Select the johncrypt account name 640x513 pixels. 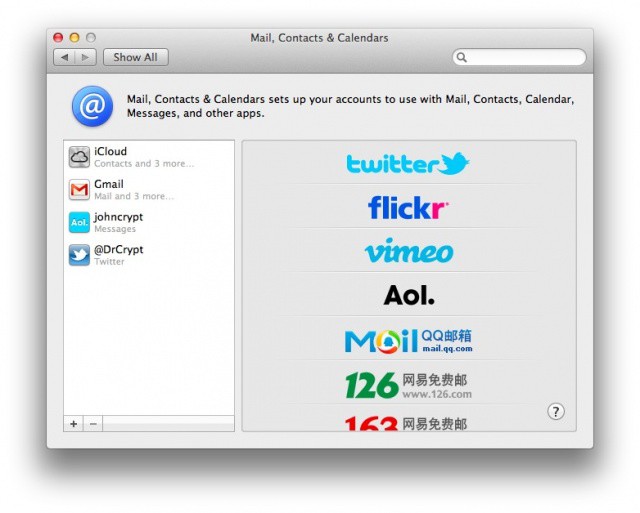[x=118, y=217]
